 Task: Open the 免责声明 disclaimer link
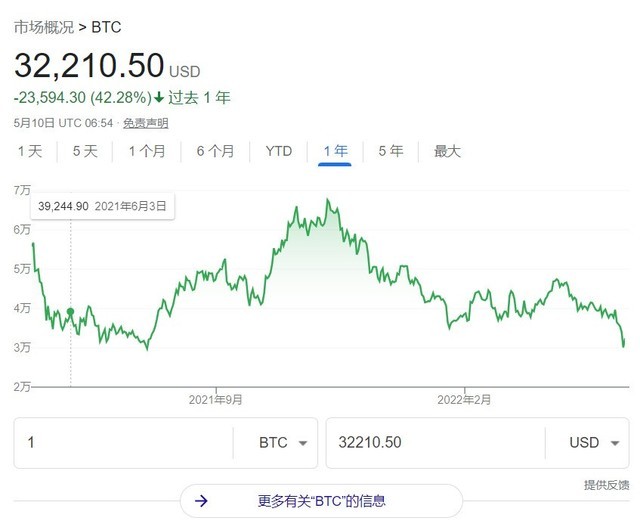coord(146,123)
